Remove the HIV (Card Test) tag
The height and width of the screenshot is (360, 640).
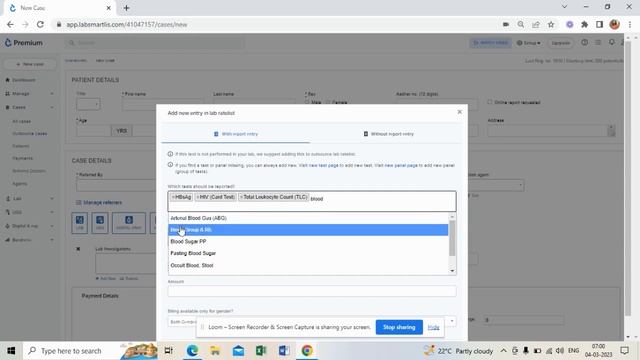[x=198, y=197]
